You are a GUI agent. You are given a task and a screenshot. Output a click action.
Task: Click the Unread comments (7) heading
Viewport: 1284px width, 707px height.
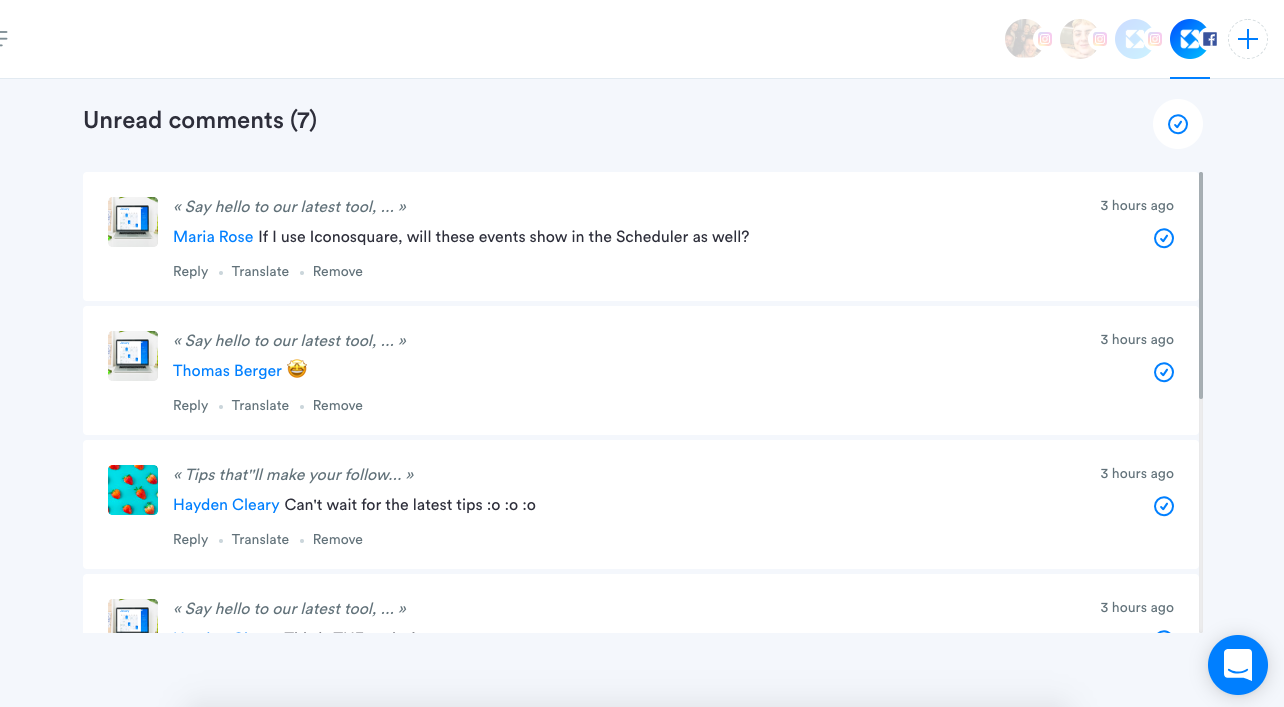200,120
